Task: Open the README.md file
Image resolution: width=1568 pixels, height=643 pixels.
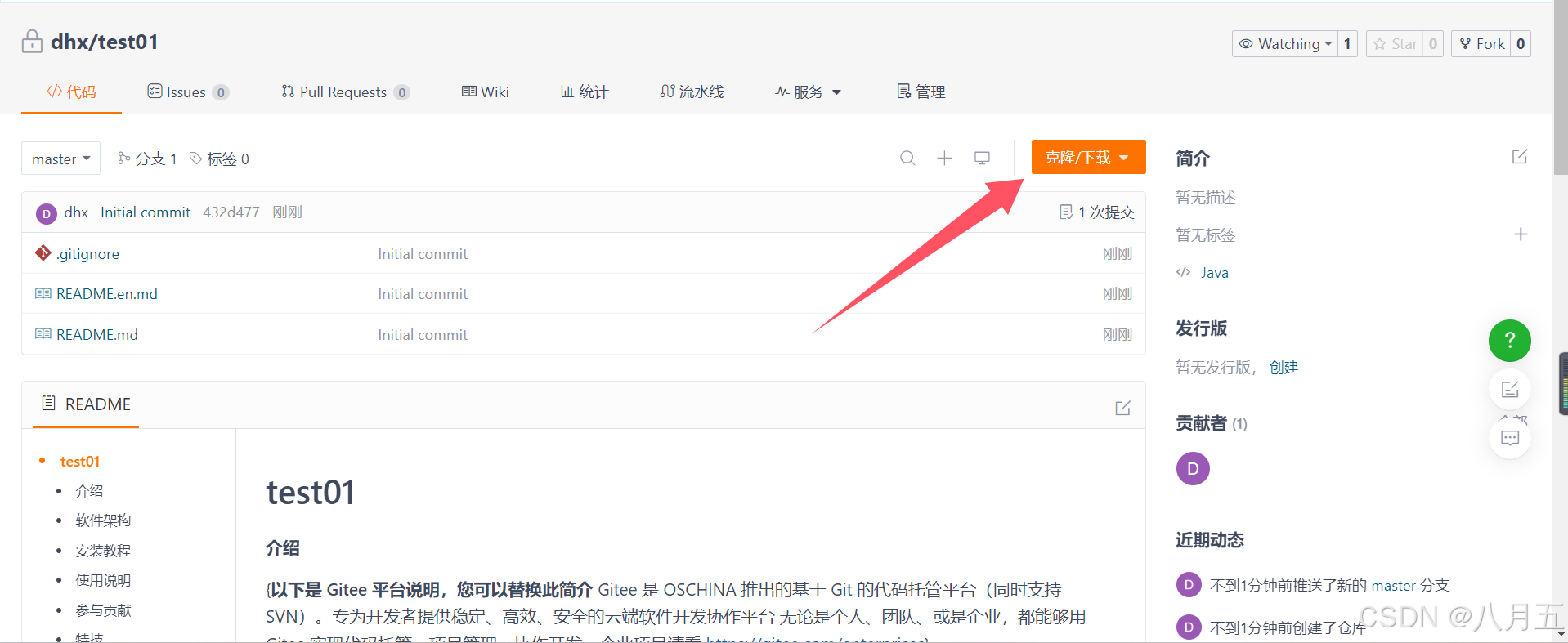Action: click(x=97, y=335)
